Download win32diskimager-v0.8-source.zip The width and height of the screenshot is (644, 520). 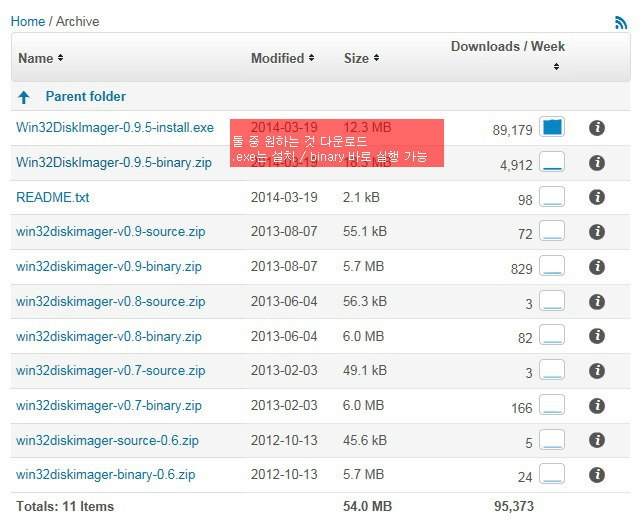click(x=110, y=301)
